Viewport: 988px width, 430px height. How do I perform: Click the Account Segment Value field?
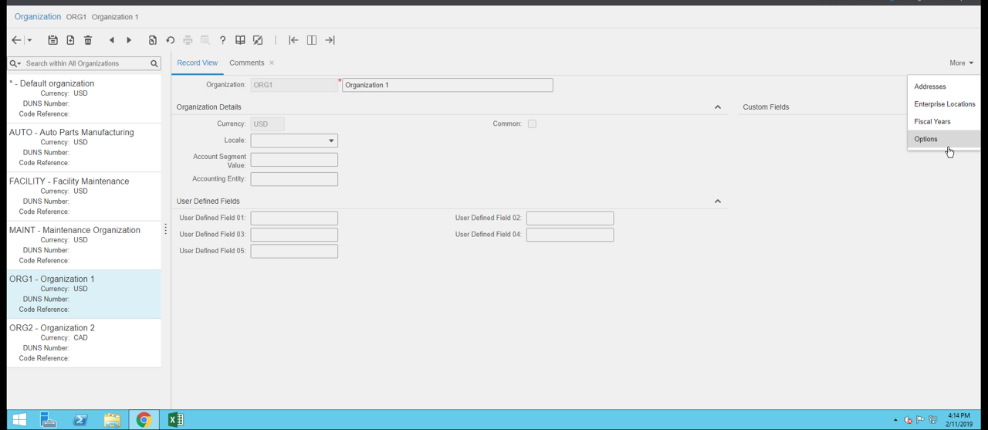(x=294, y=160)
